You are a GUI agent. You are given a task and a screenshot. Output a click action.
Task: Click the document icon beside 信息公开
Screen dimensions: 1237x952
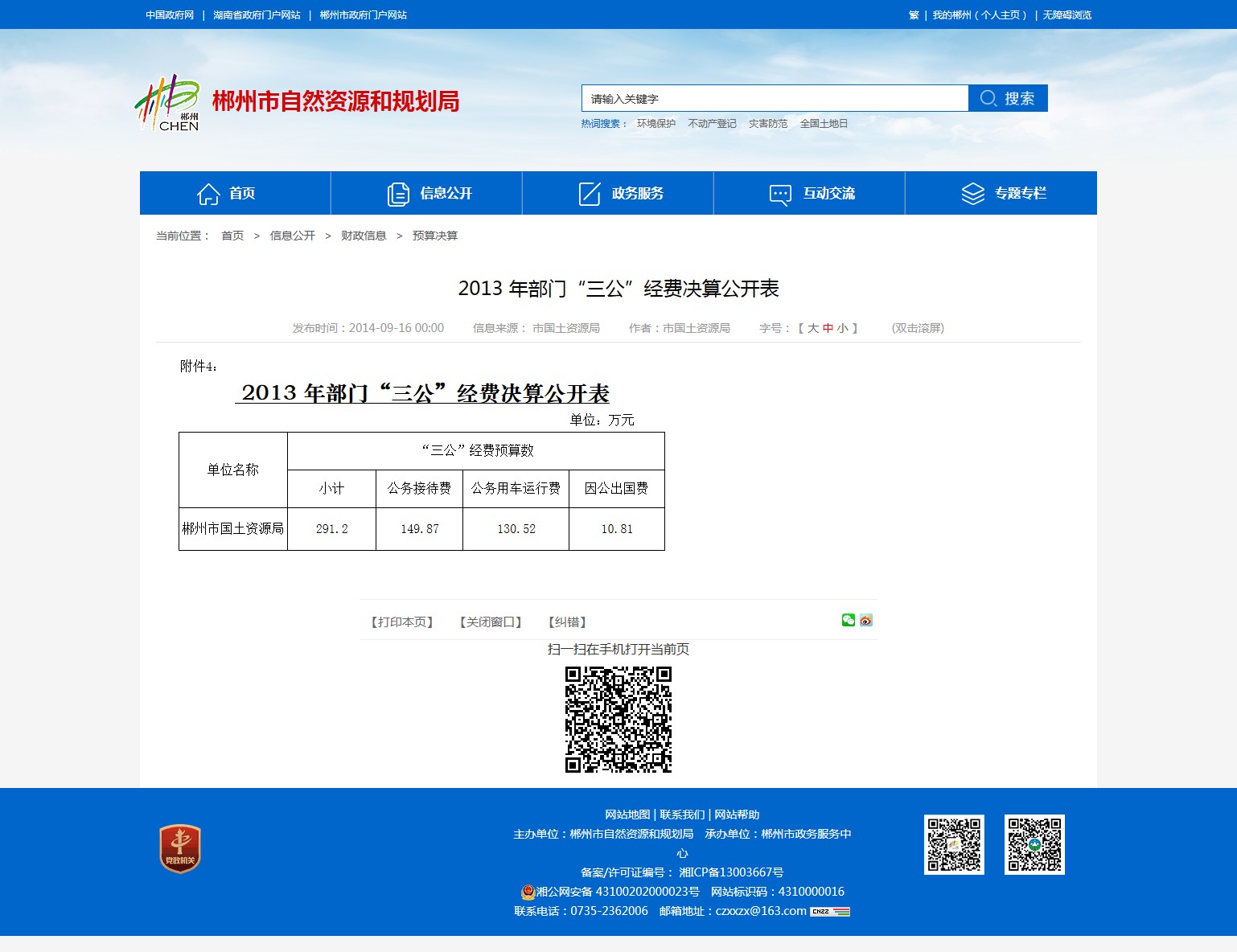coord(398,194)
